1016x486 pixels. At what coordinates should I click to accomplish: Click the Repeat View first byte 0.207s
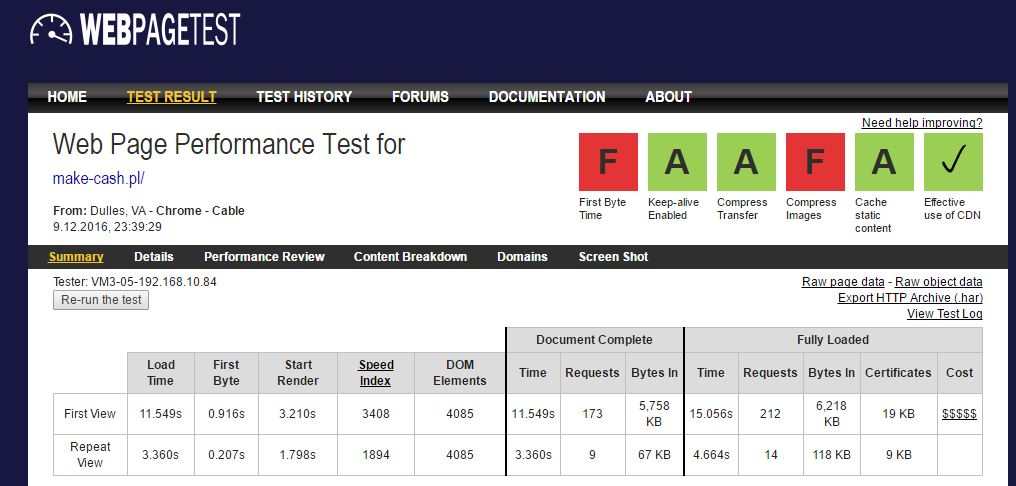(226, 455)
